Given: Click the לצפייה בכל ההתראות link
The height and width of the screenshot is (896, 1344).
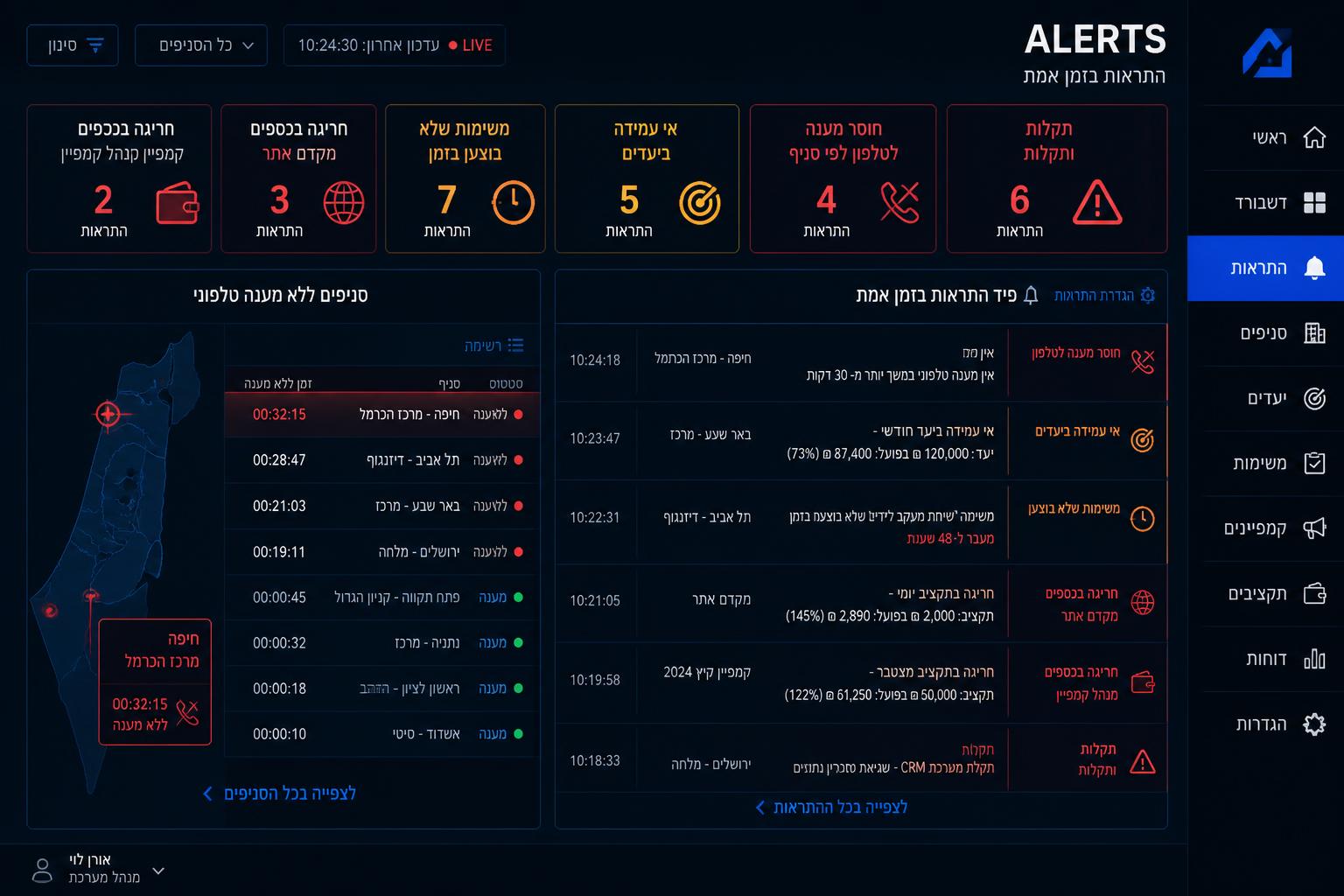Looking at the screenshot, I should (831, 807).
